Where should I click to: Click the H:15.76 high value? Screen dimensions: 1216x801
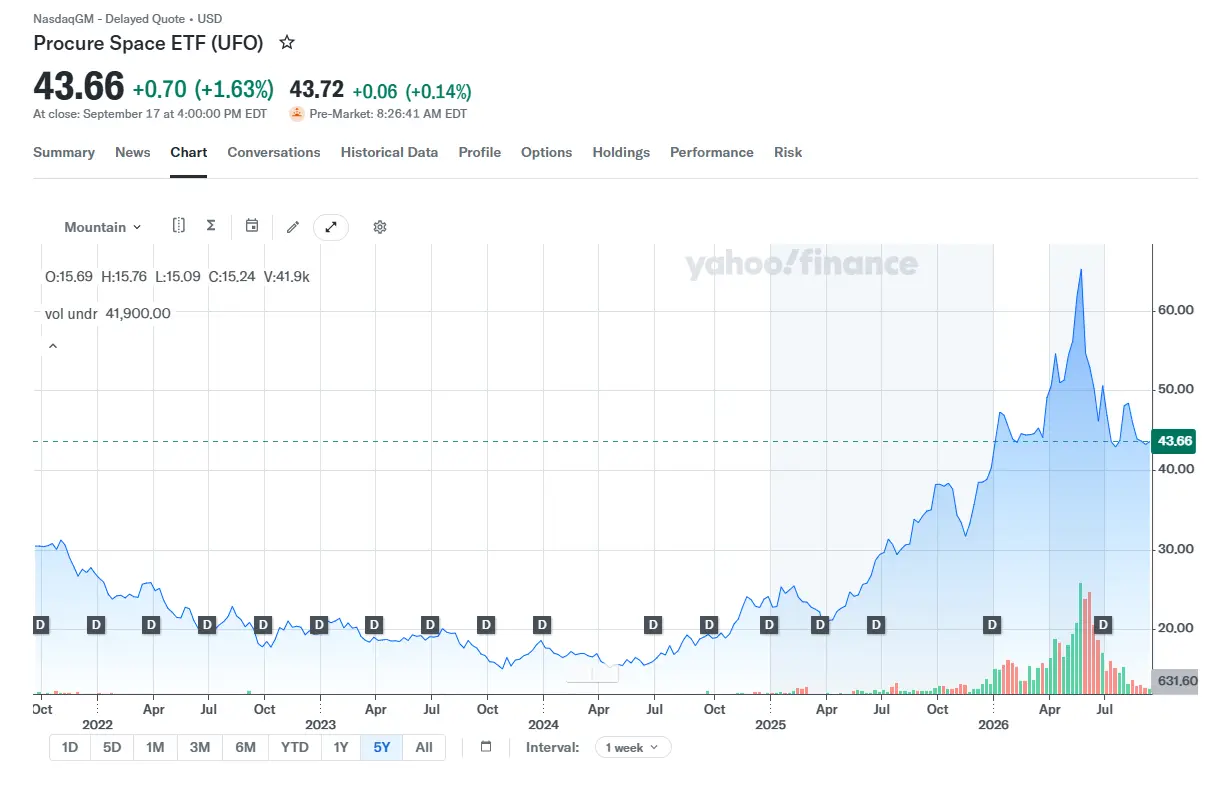pos(124,276)
